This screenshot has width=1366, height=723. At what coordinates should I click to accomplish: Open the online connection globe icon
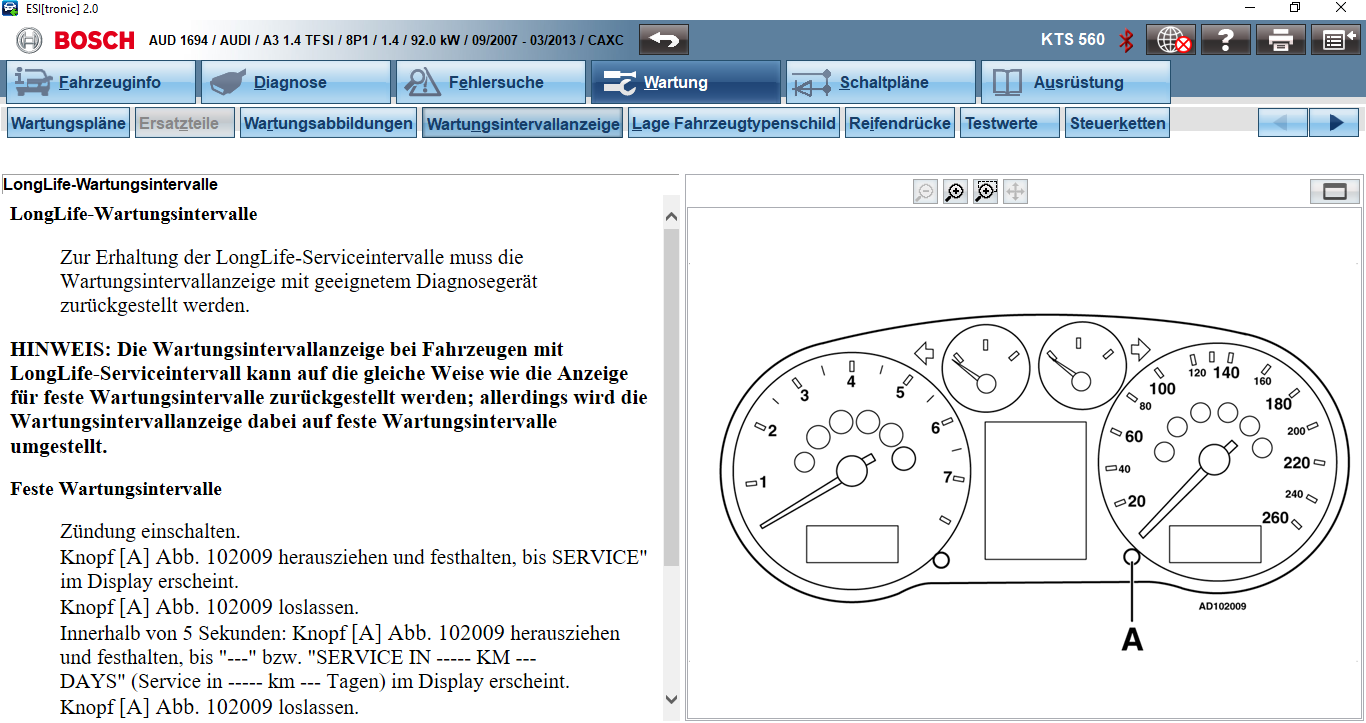point(1171,40)
